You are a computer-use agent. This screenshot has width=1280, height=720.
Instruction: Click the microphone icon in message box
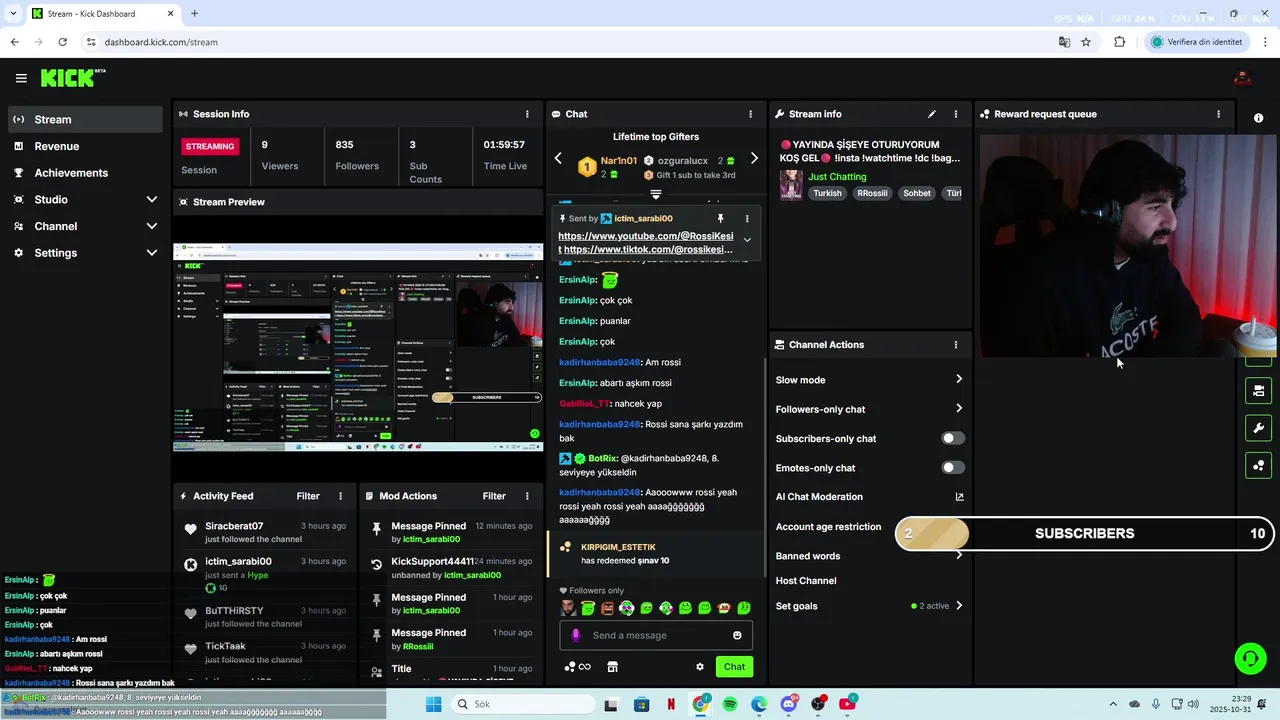click(575, 635)
